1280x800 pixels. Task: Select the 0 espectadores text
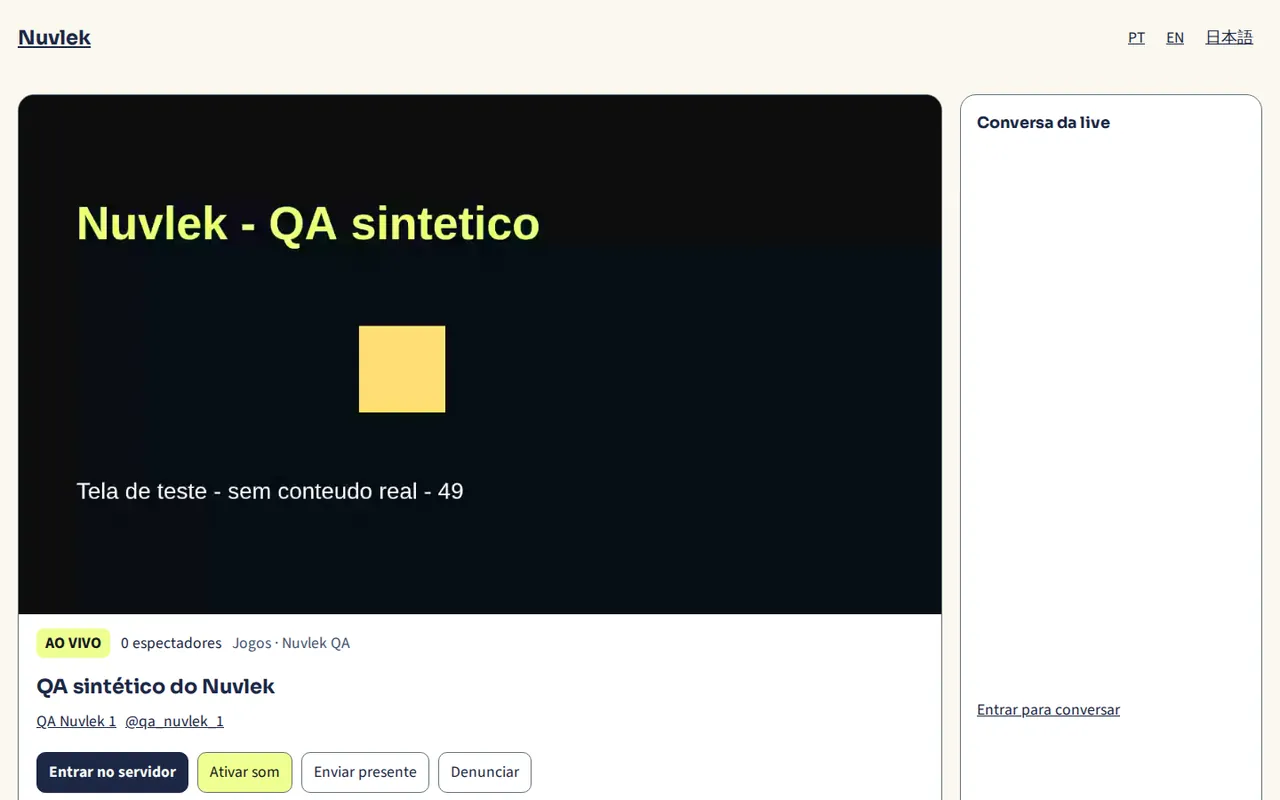(171, 643)
